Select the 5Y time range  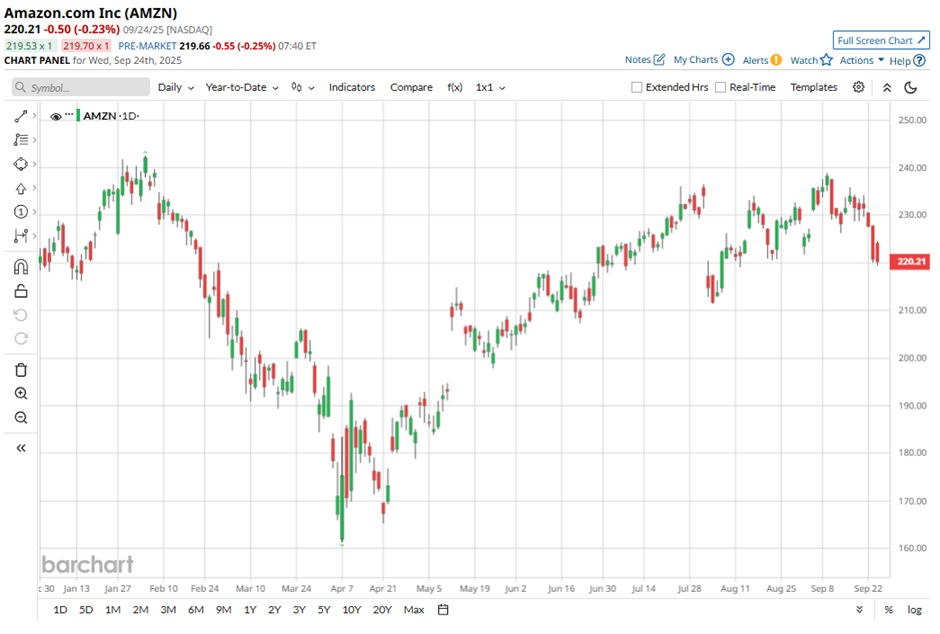[324, 609]
